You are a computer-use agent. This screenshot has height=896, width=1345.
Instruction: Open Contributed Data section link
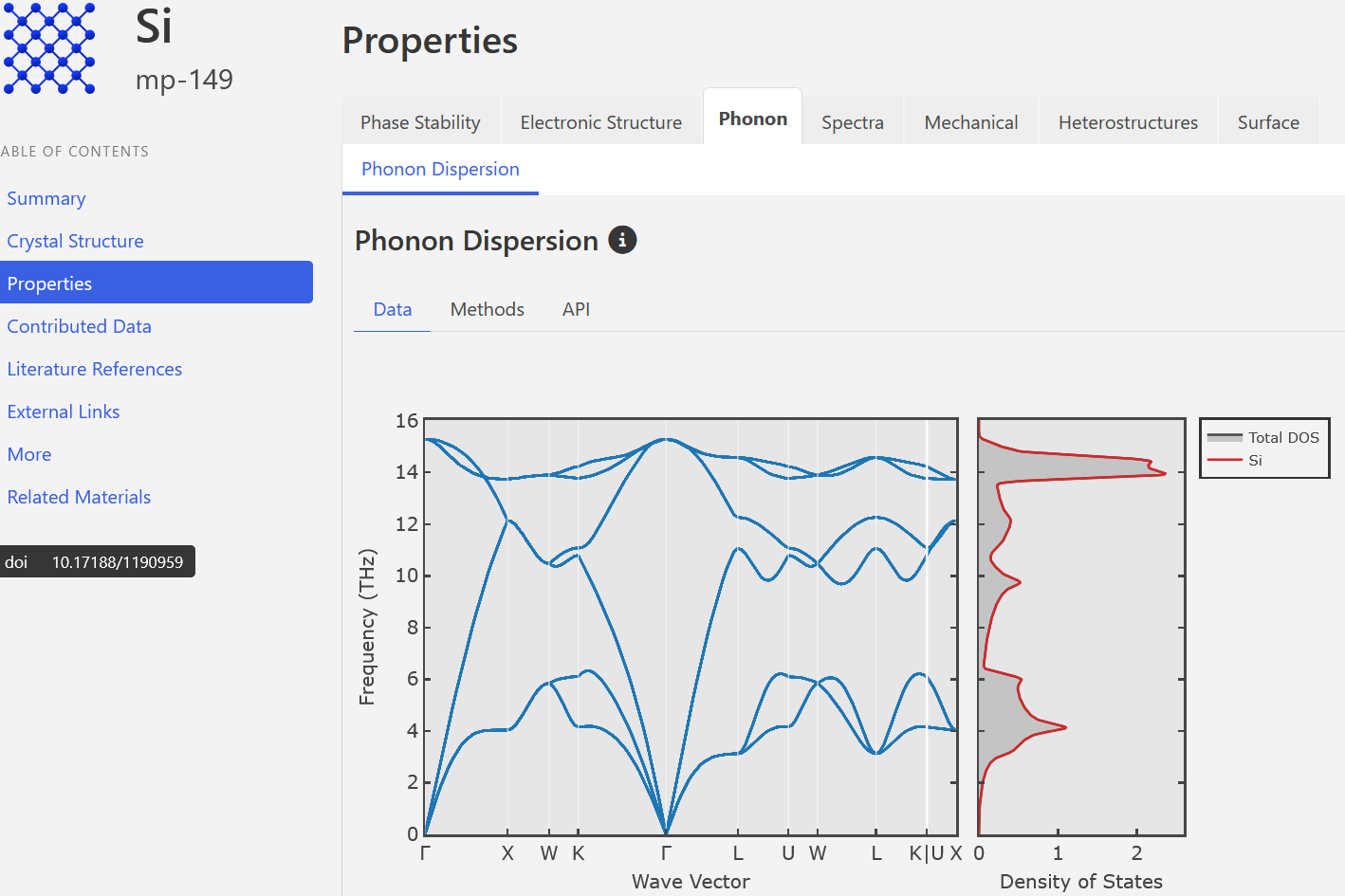pos(80,327)
